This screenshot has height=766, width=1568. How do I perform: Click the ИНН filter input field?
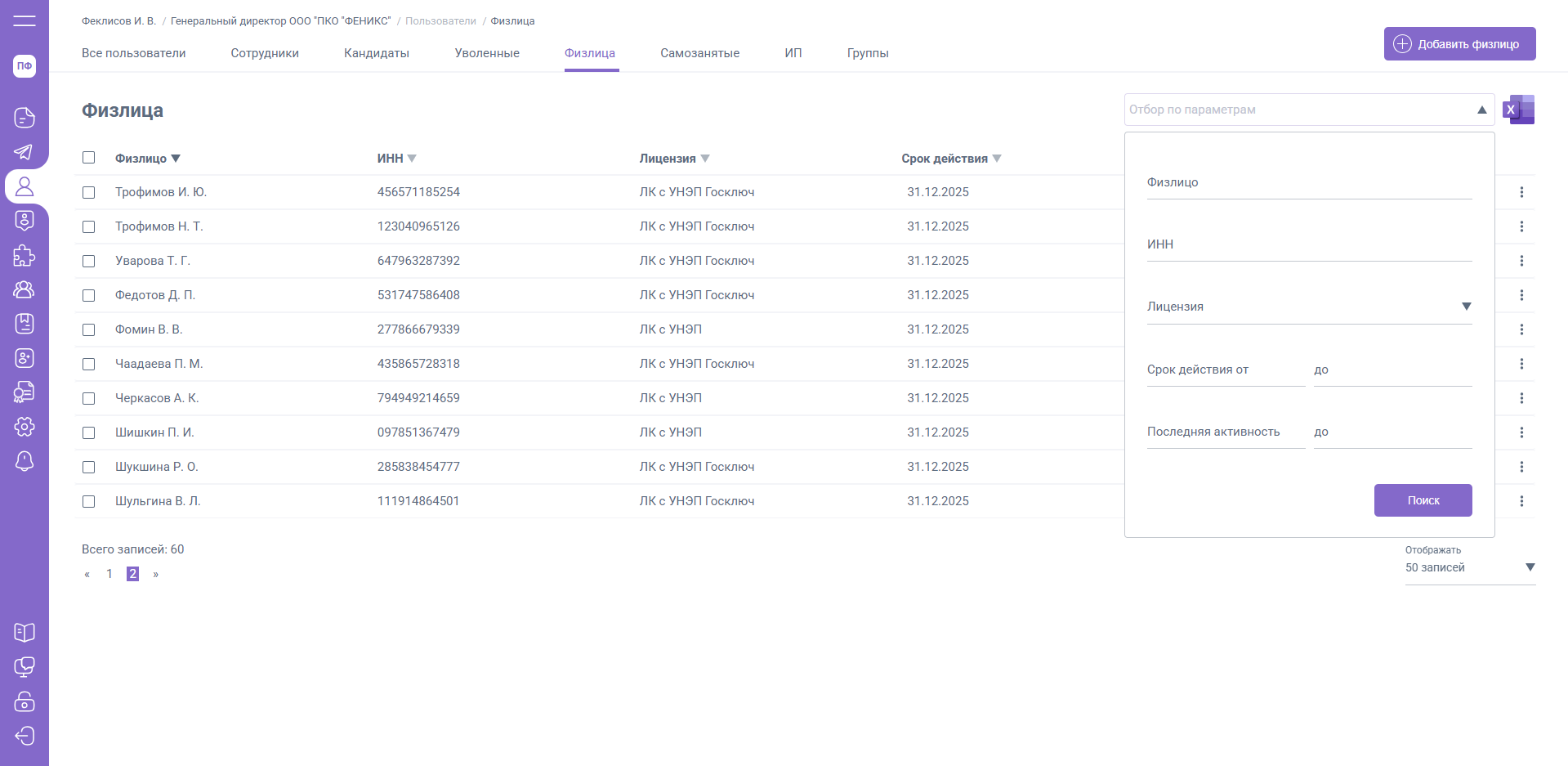point(1308,245)
